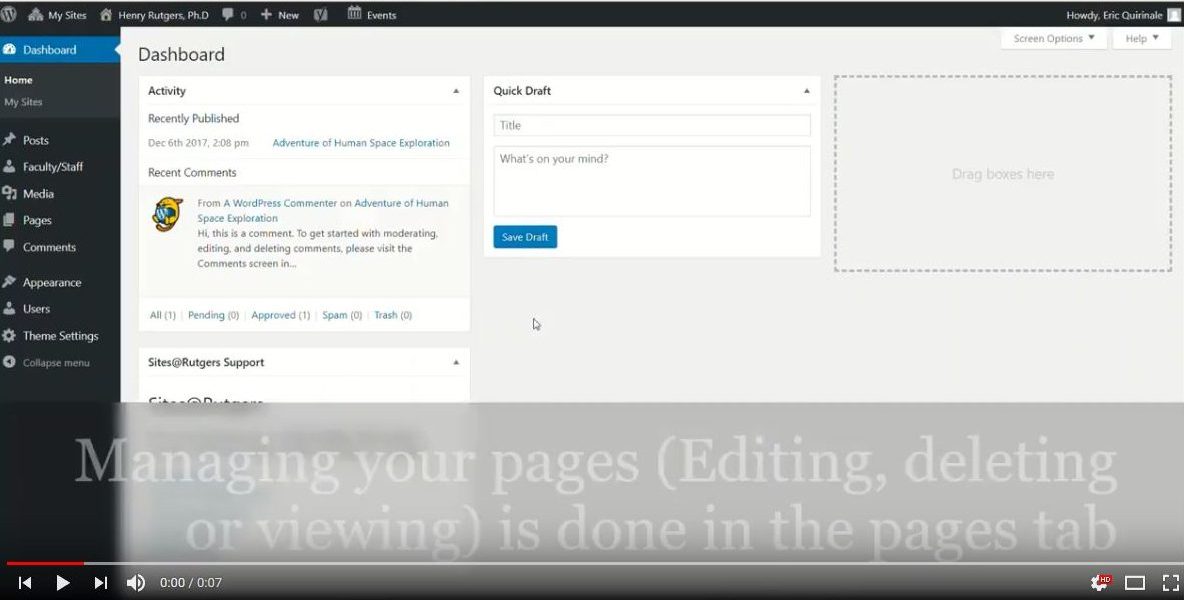Screen dimensions: 1184x600
Task: Open the Events calendar in admin bar
Action: (x=371, y=15)
